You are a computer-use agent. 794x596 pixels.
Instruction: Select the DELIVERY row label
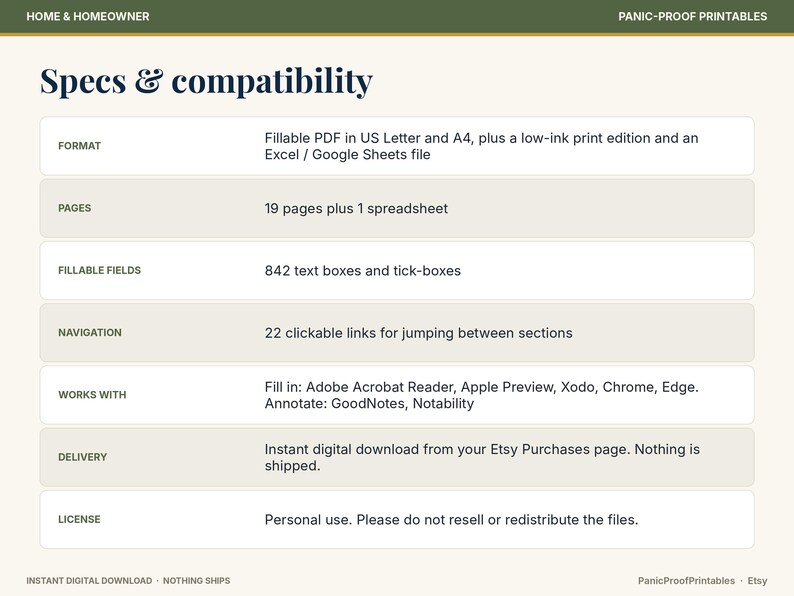(83, 457)
